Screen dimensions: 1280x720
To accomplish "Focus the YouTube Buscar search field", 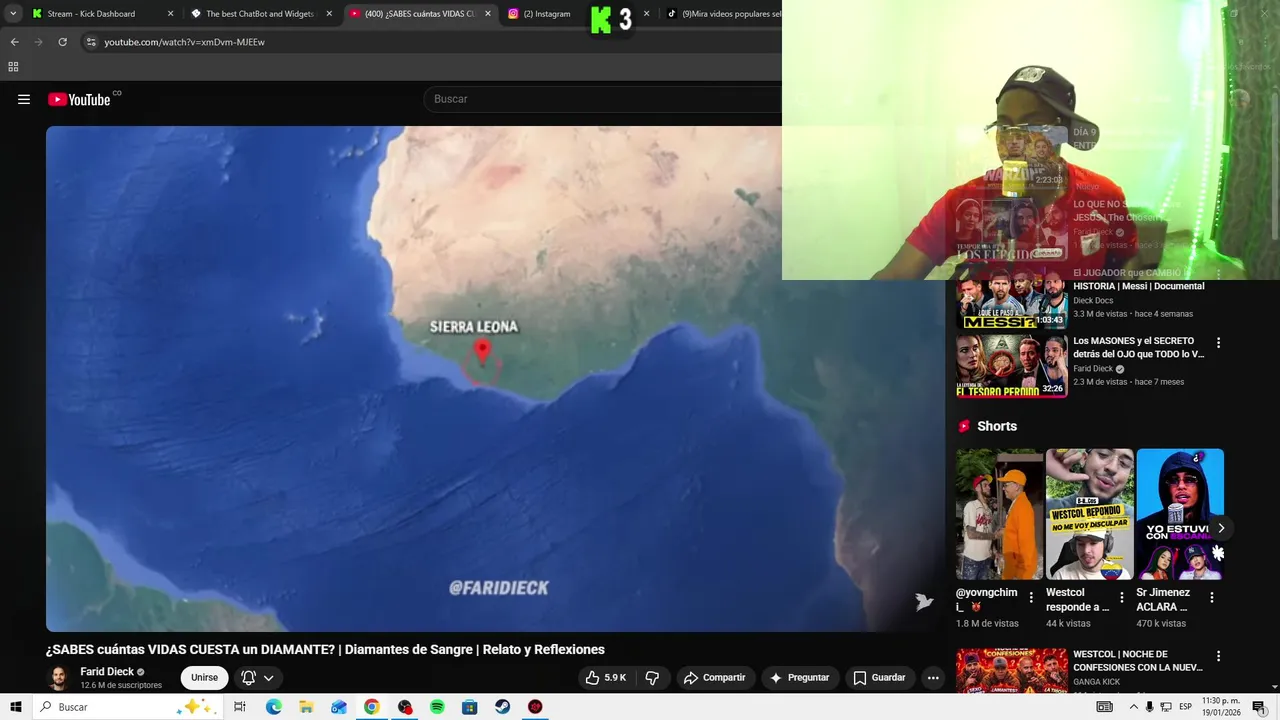I will pos(605,99).
